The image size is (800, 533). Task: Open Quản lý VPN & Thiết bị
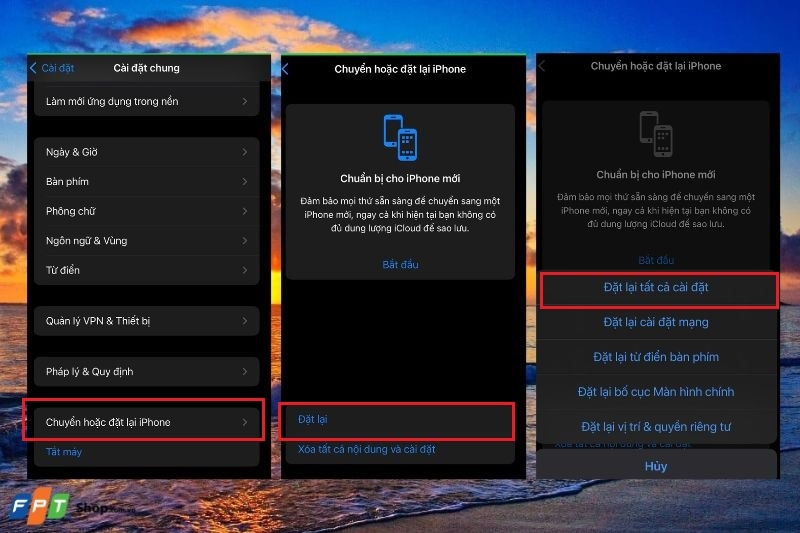146,321
